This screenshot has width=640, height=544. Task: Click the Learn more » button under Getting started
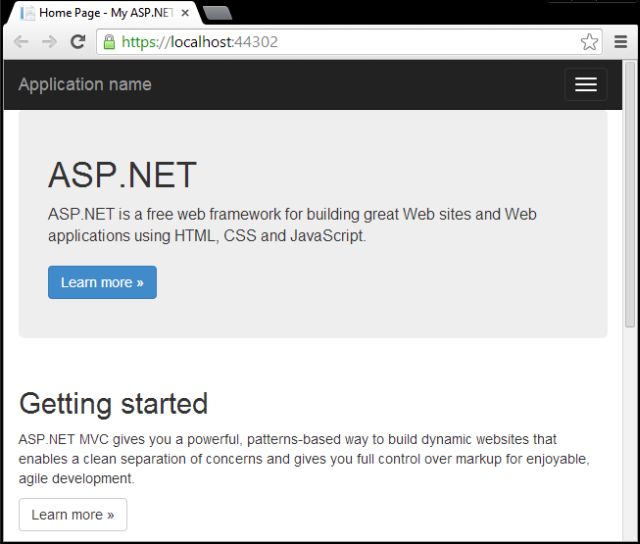click(x=73, y=515)
